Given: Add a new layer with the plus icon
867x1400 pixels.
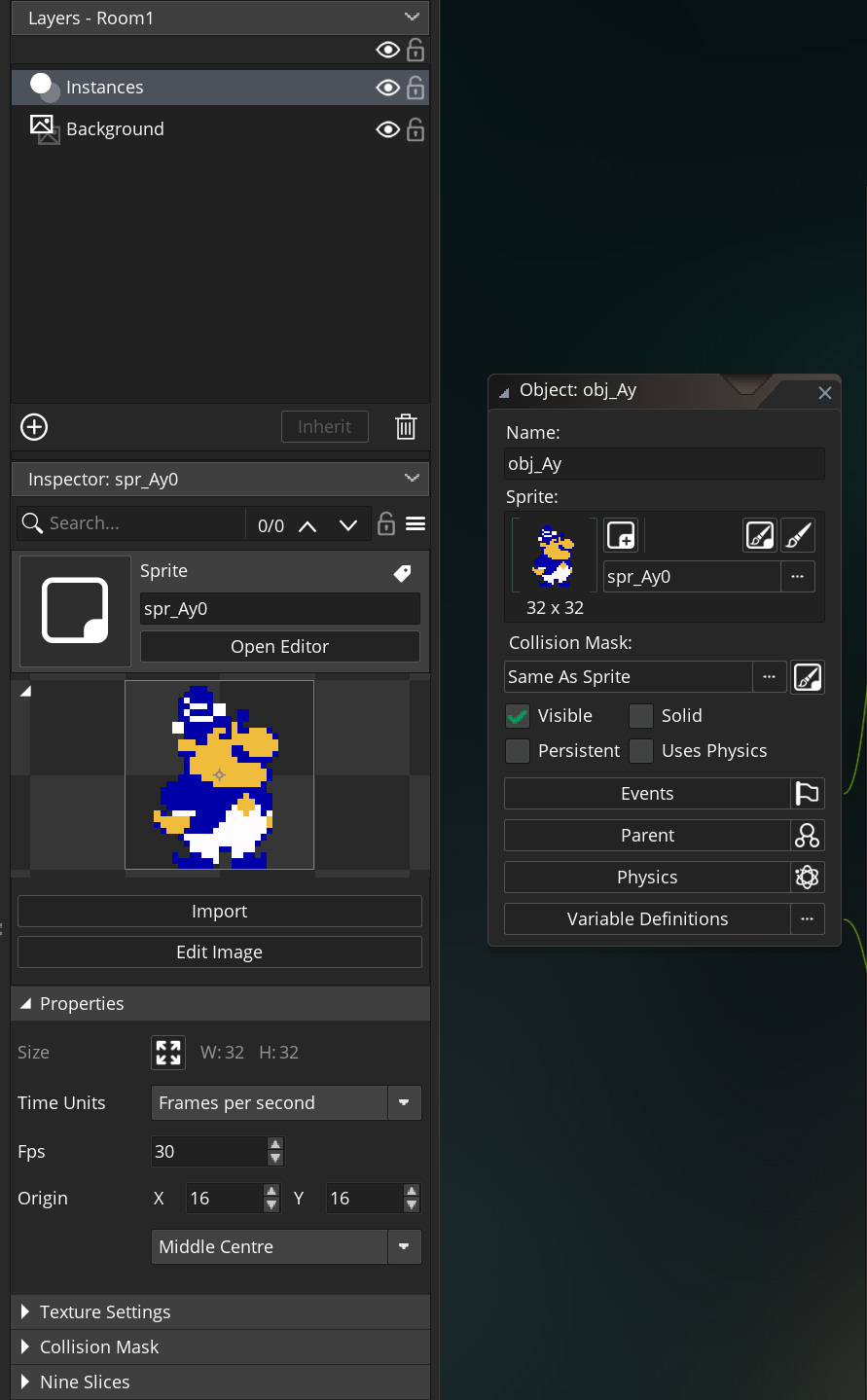Looking at the screenshot, I should coord(34,427).
